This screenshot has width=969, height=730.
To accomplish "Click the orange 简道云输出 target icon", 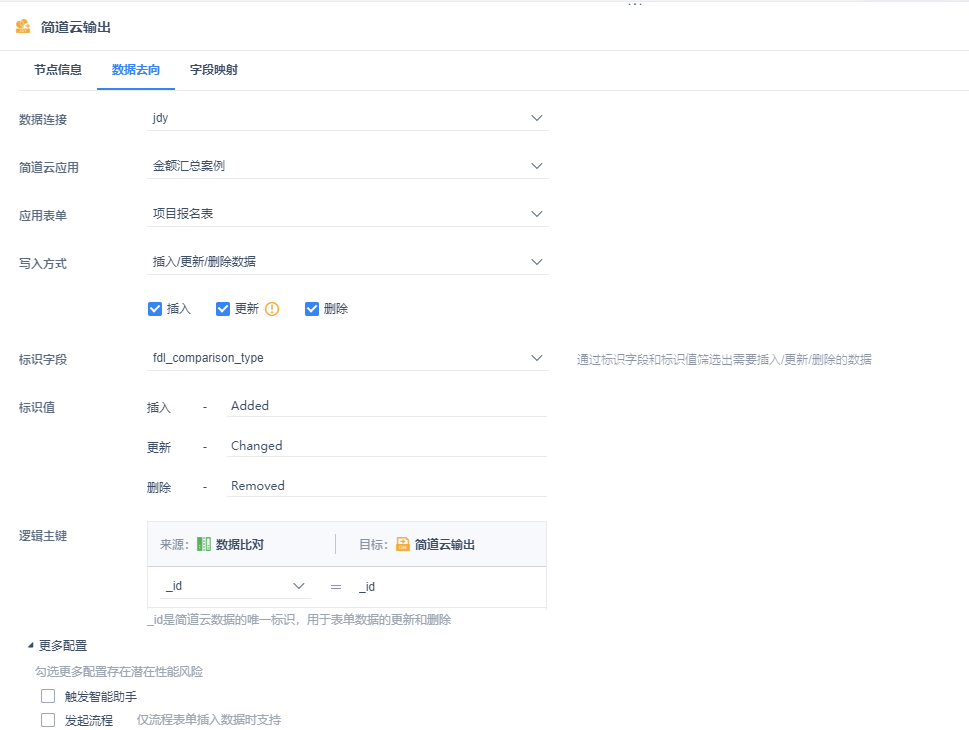I will (x=403, y=544).
